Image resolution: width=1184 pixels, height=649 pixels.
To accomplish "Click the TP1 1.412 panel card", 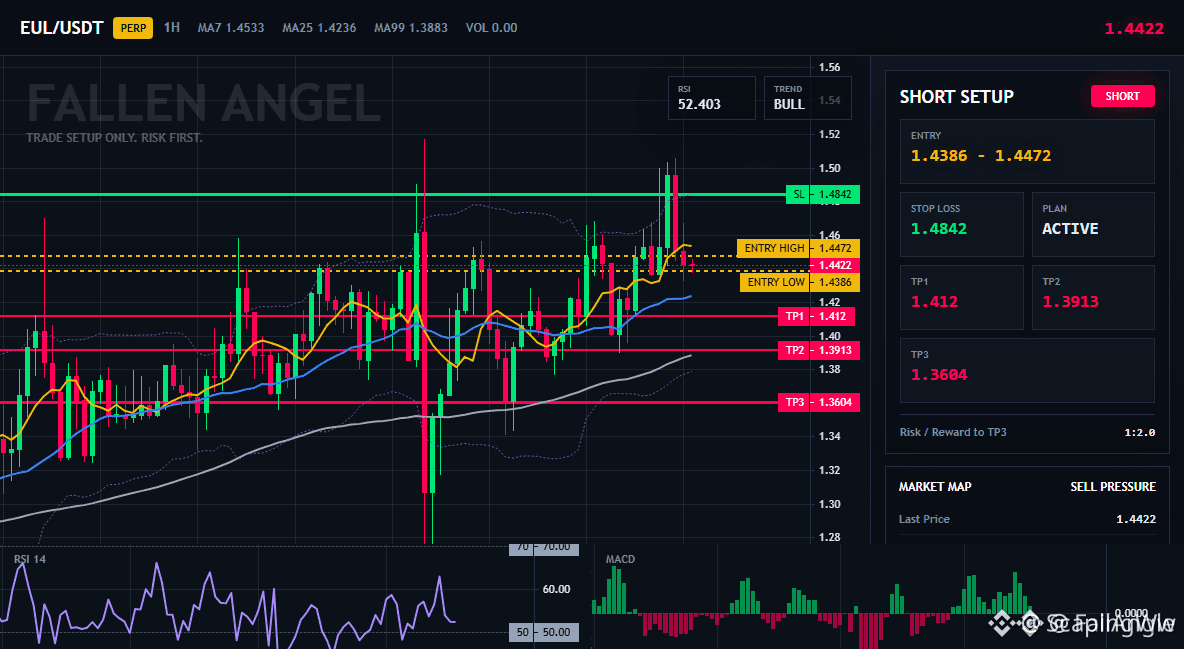I will click(961, 297).
